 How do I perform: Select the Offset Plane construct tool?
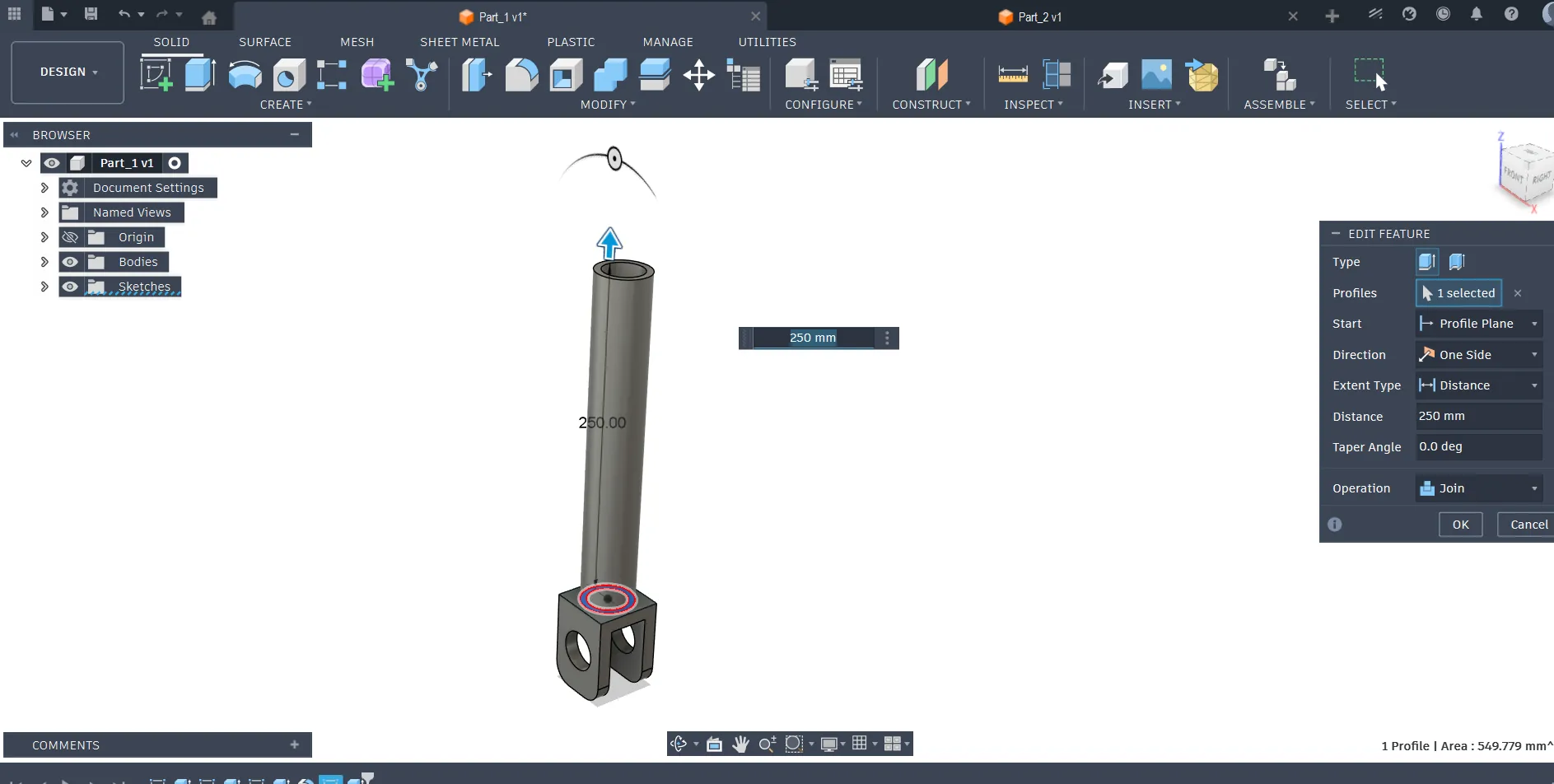point(932,75)
